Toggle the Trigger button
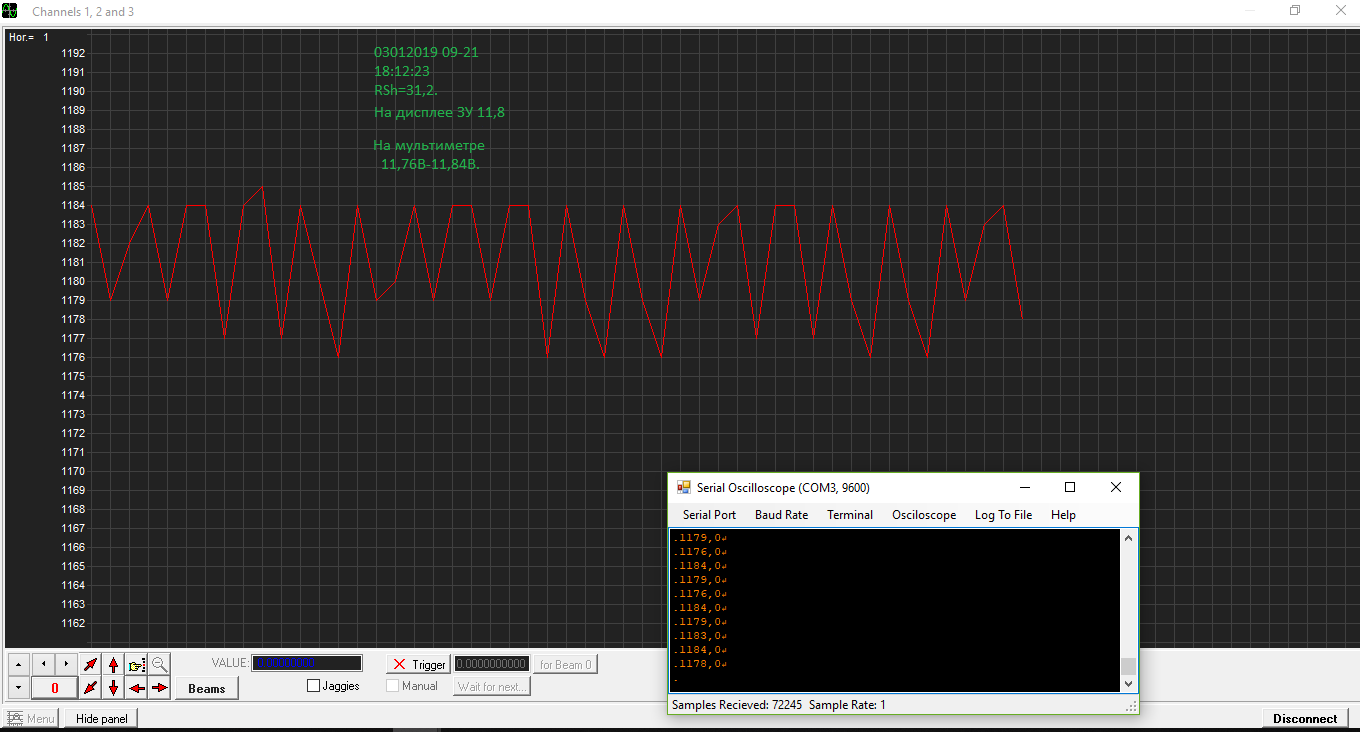Image resolution: width=1360 pixels, height=732 pixels. click(x=418, y=664)
